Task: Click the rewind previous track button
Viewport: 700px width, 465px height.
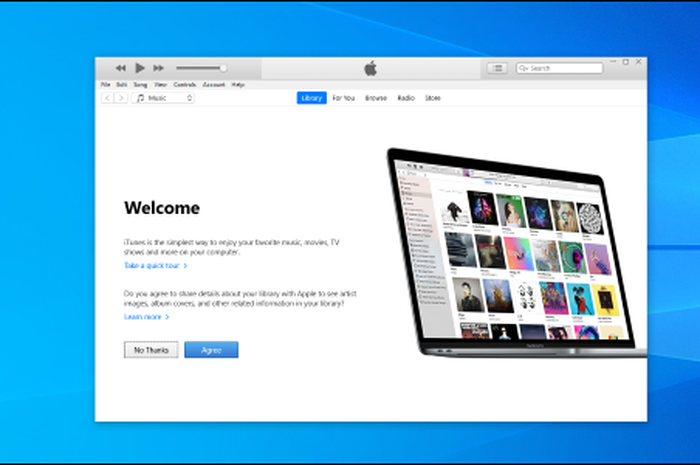Action: point(121,68)
